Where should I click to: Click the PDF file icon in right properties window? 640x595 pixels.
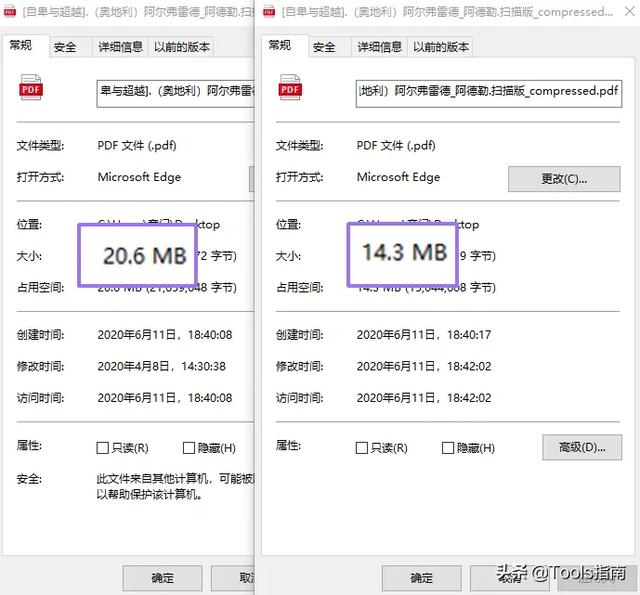pyautogui.click(x=290, y=87)
